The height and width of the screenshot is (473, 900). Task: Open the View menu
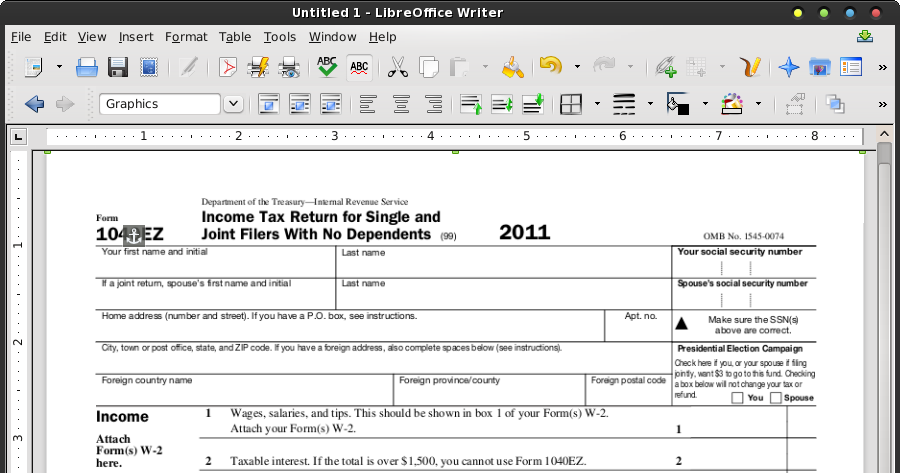click(x=92, y=37)
